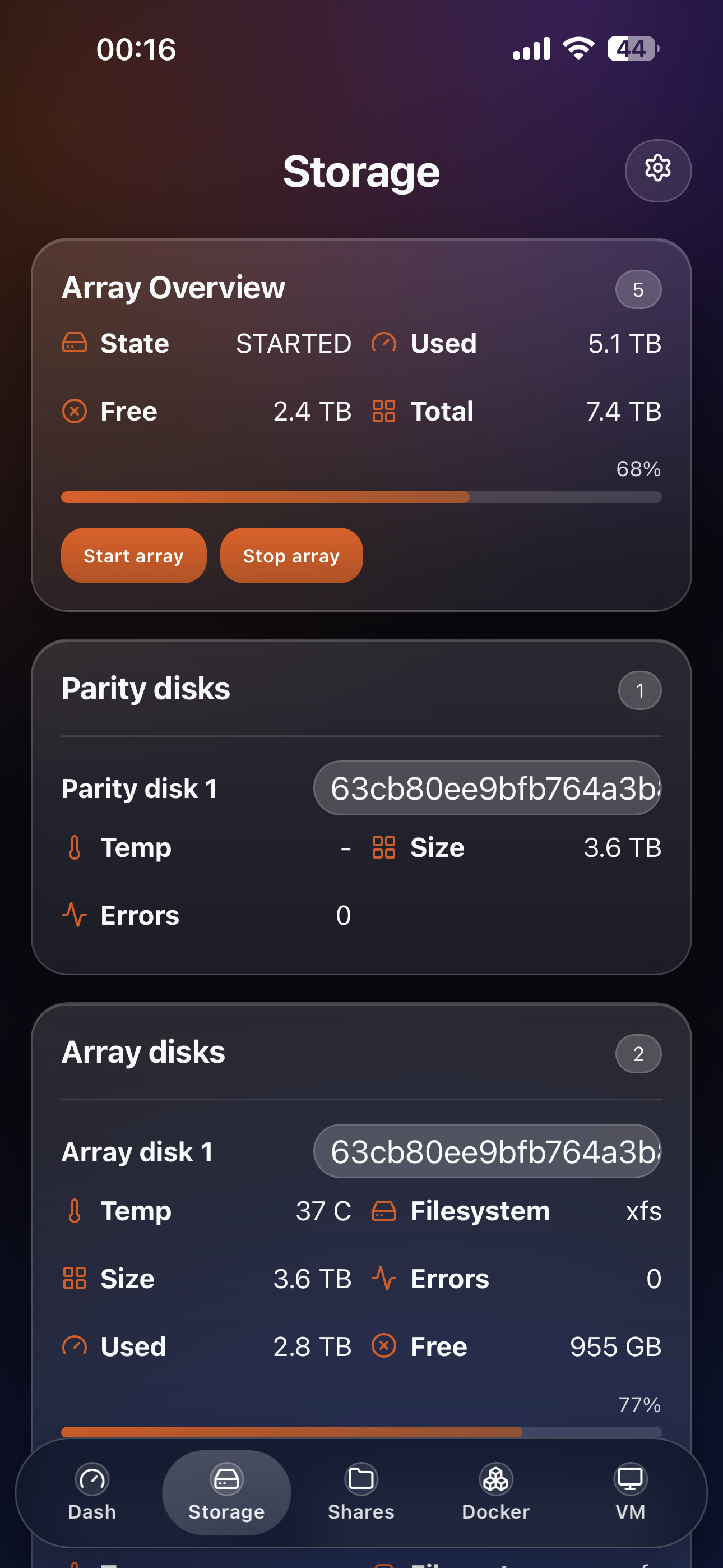Expand the Array disks badge showing 2
Image resolution: width=723 pixels, height=1568 pixels.
pyautogui.click(x=638, y=1054)
